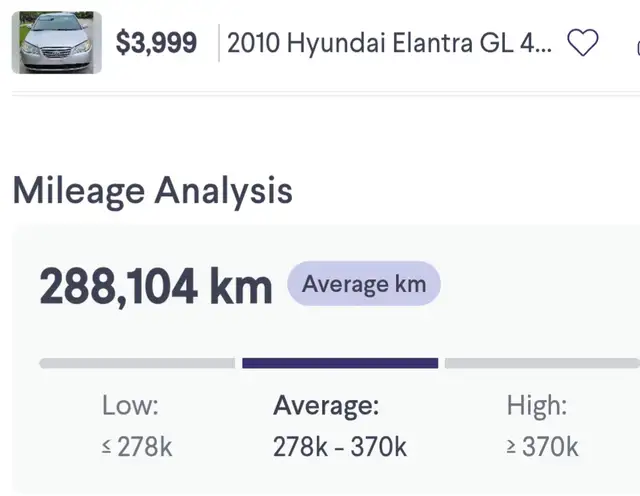Click the partially visible icon right of heart
This screenshot has height=496, width=640.
[x=638, y=48]
